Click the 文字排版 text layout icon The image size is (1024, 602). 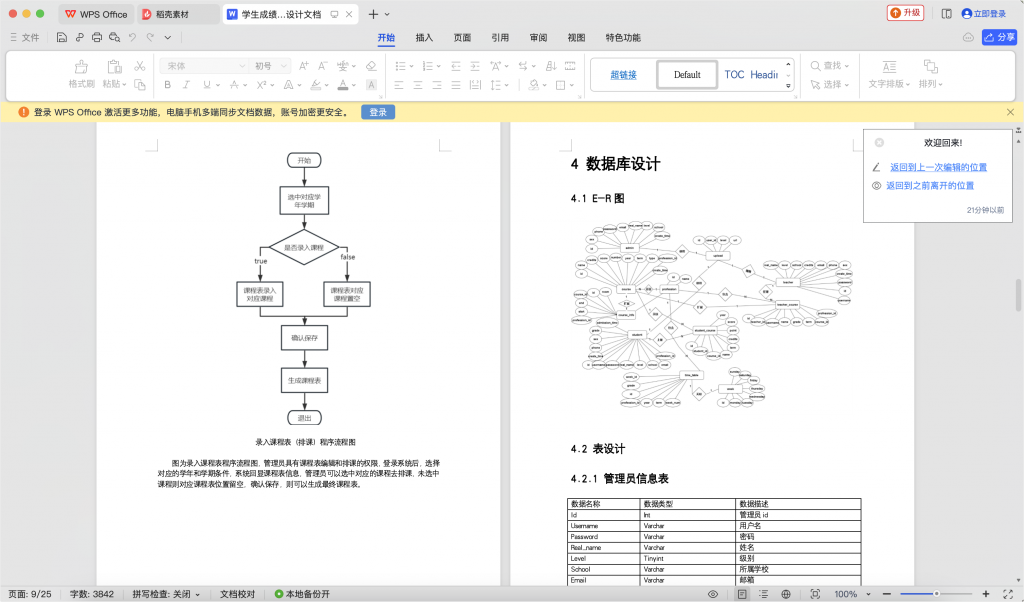click(x=889, y=75)
